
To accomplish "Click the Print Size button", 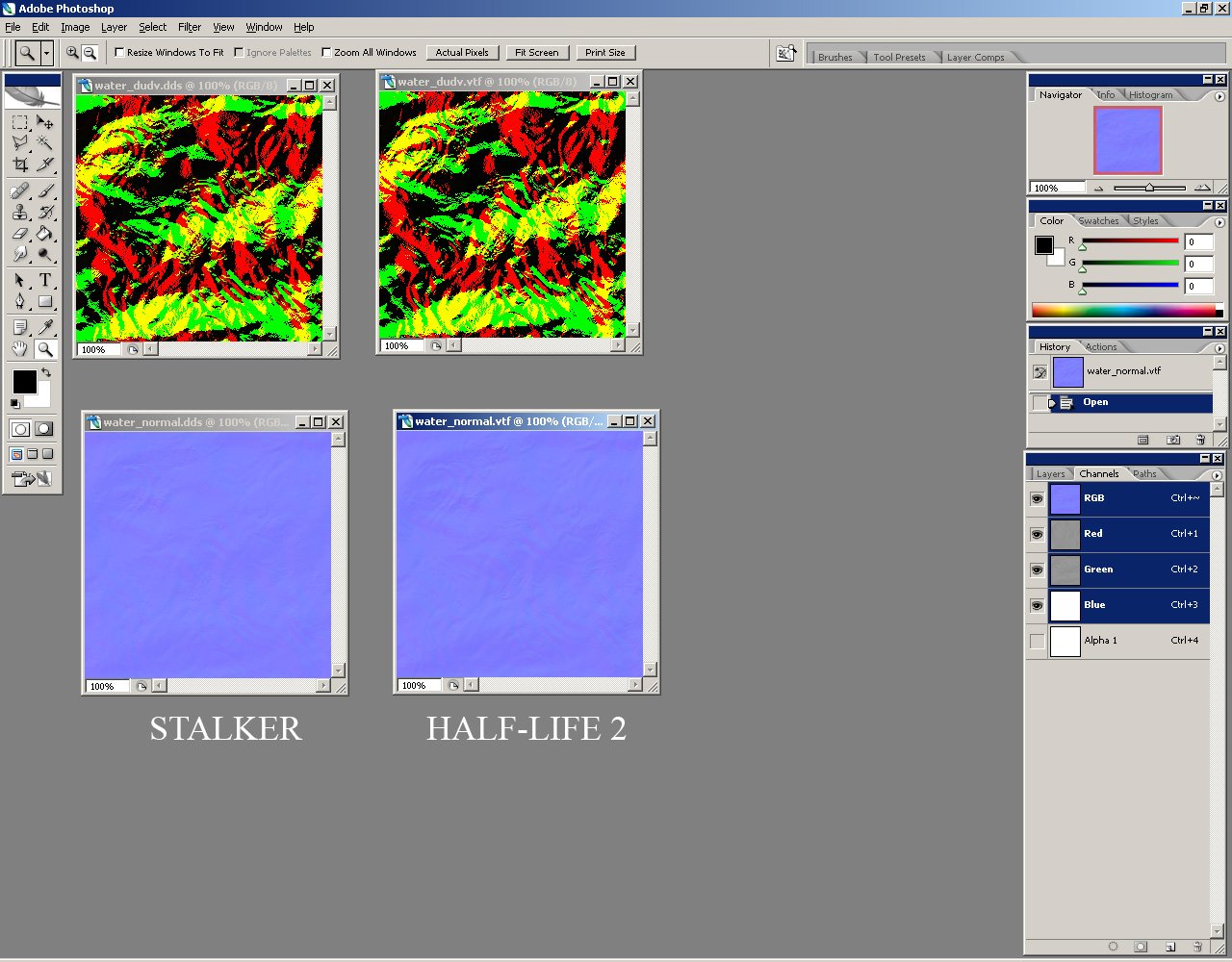I will pyautogui.click(x=605, y=53).
